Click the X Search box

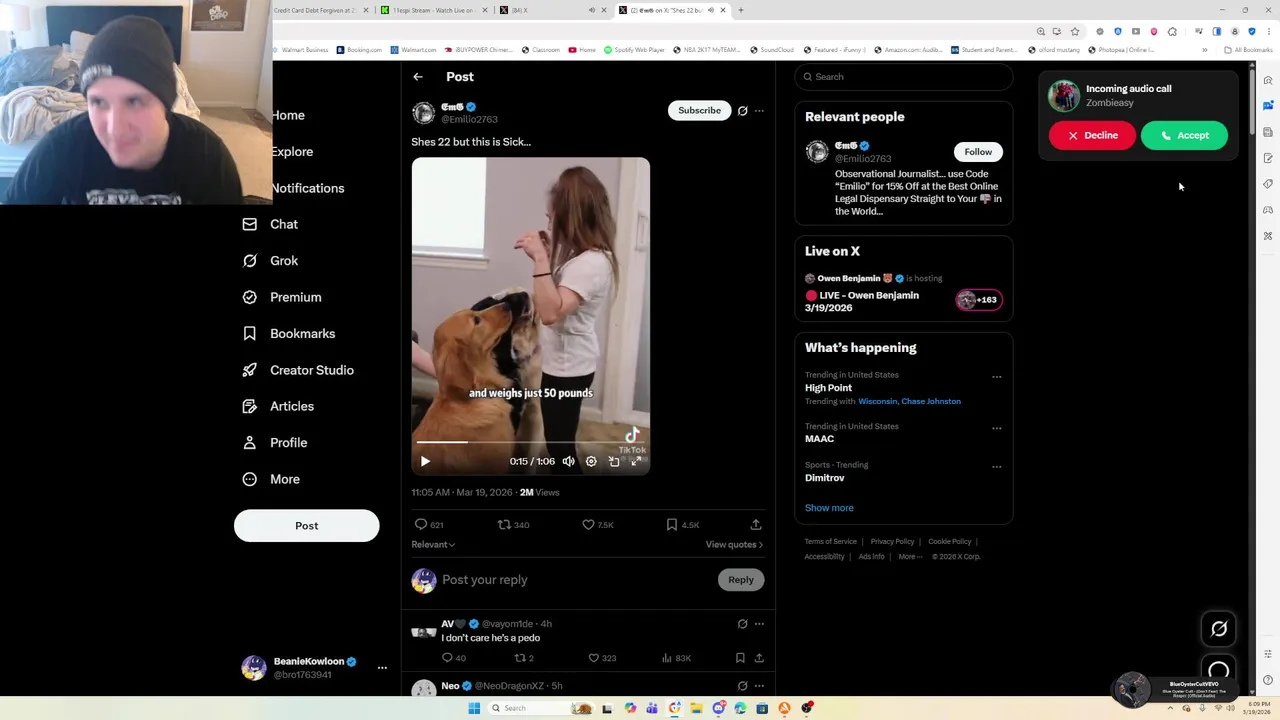(x=904, y=77)
